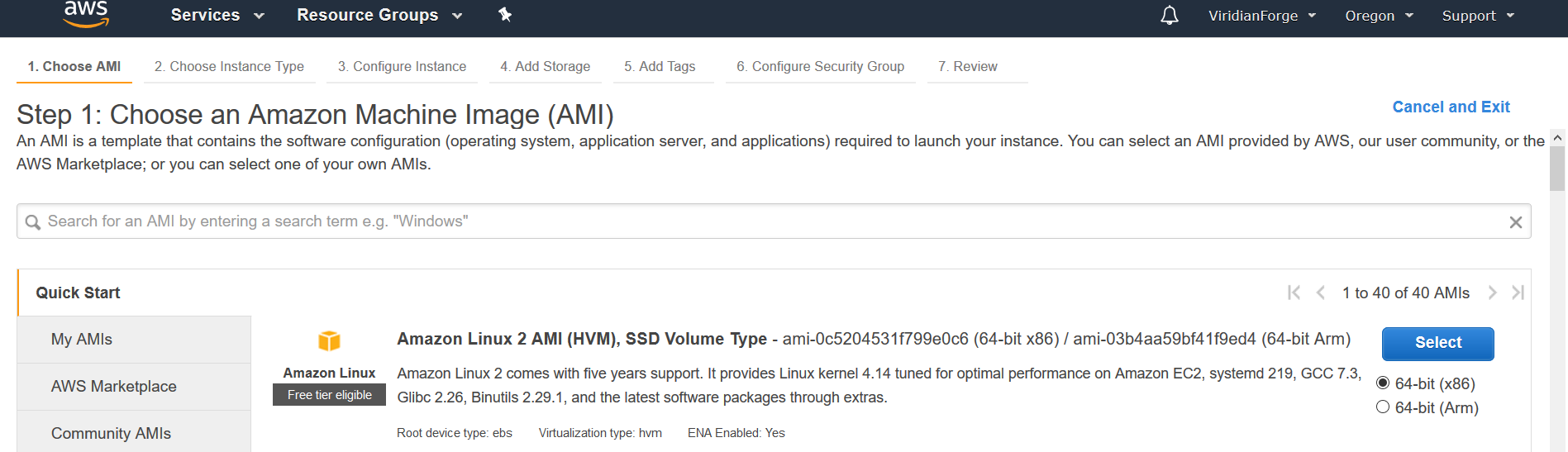Open the Oregon region selector
The image size is (1568, 452).
pos(1379,16)
